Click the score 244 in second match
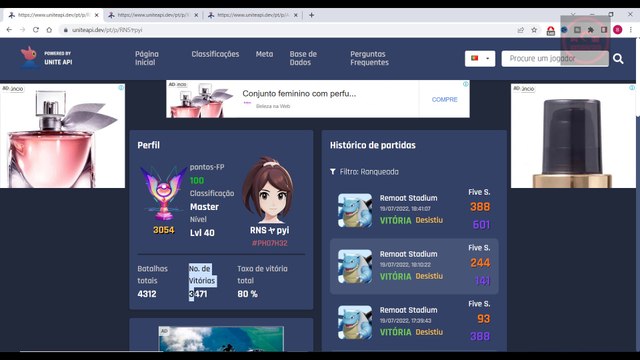 480,263
